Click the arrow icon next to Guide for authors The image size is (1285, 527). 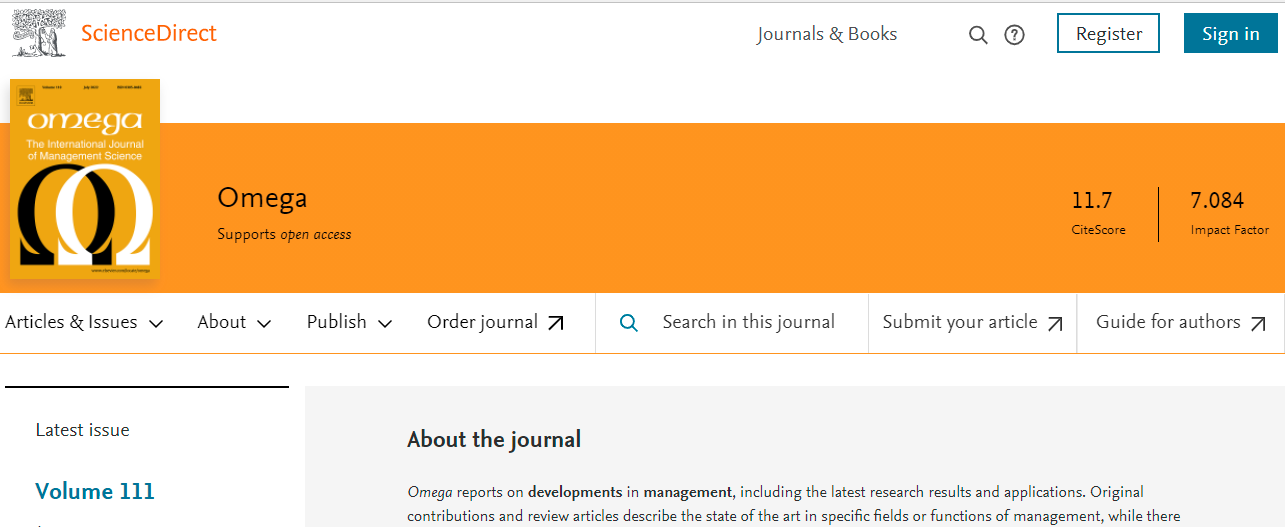pyautogui.click(x=1258, y=323)
